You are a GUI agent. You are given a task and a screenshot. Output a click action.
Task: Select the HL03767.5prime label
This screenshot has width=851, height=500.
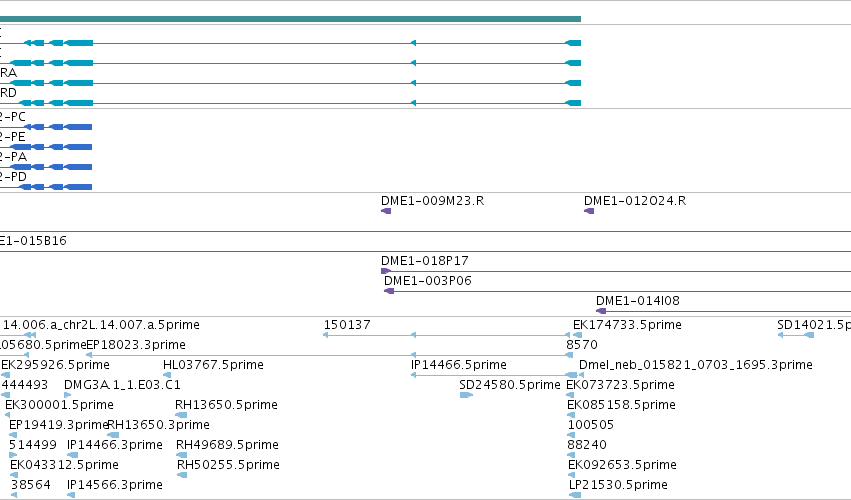pyautogui.click(x=213, y=365)
